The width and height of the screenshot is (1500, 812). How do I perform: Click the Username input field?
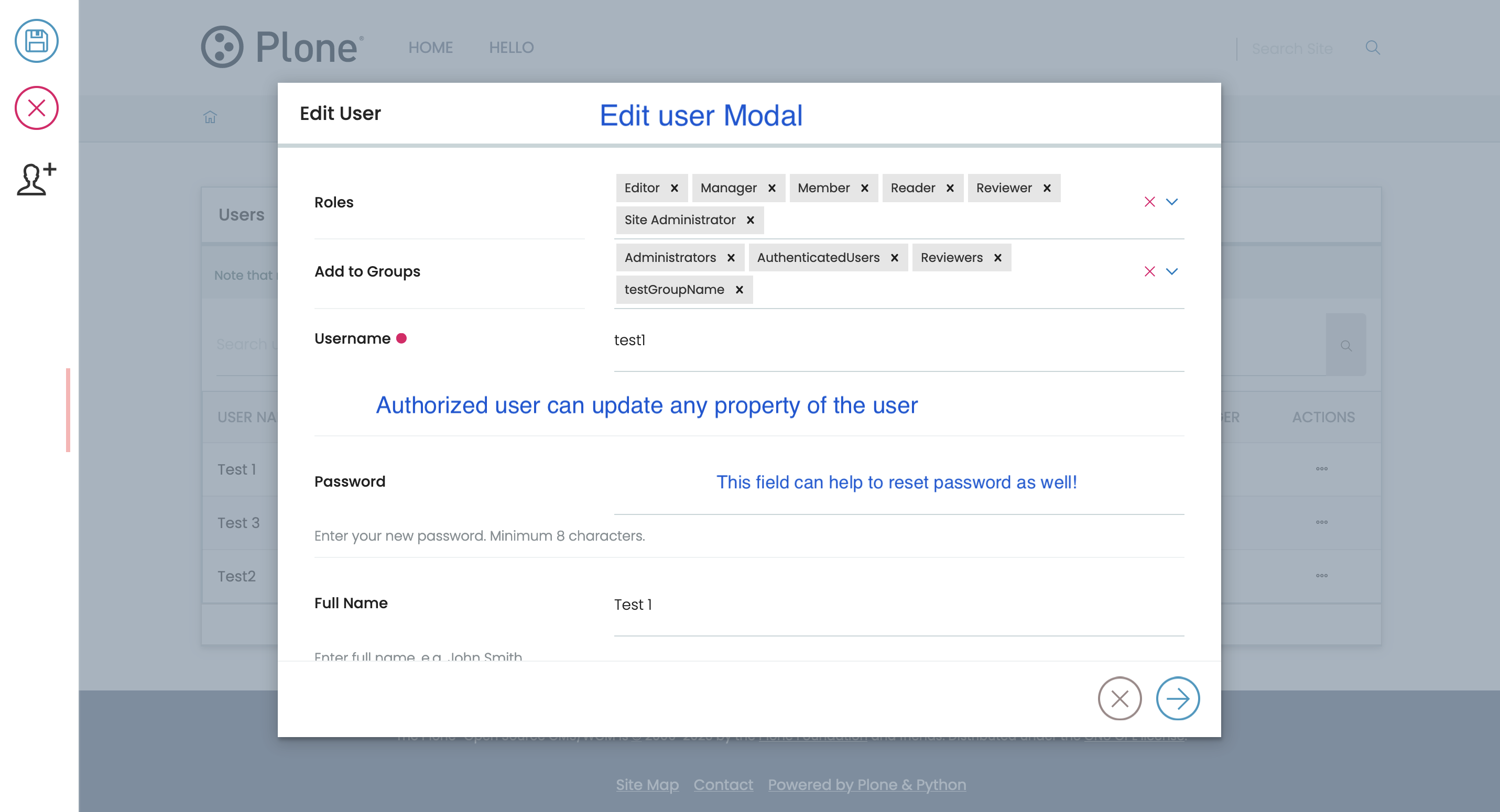898,341
